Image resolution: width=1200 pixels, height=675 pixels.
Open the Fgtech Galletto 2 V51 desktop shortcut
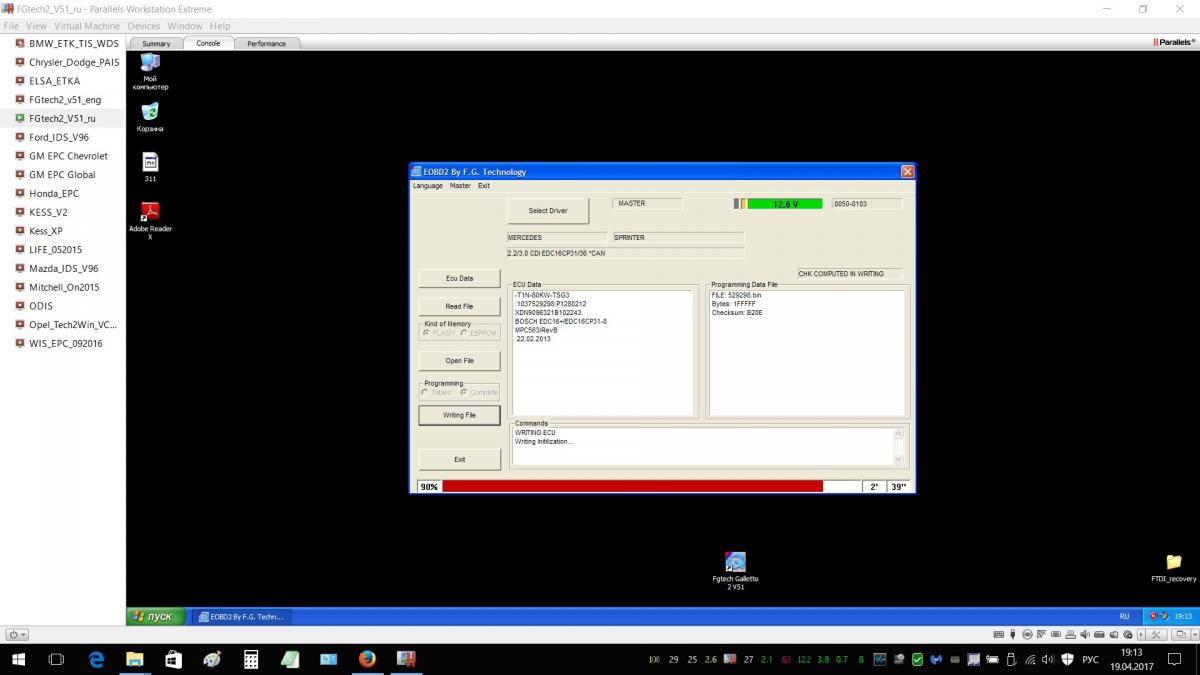click(735, 571)
